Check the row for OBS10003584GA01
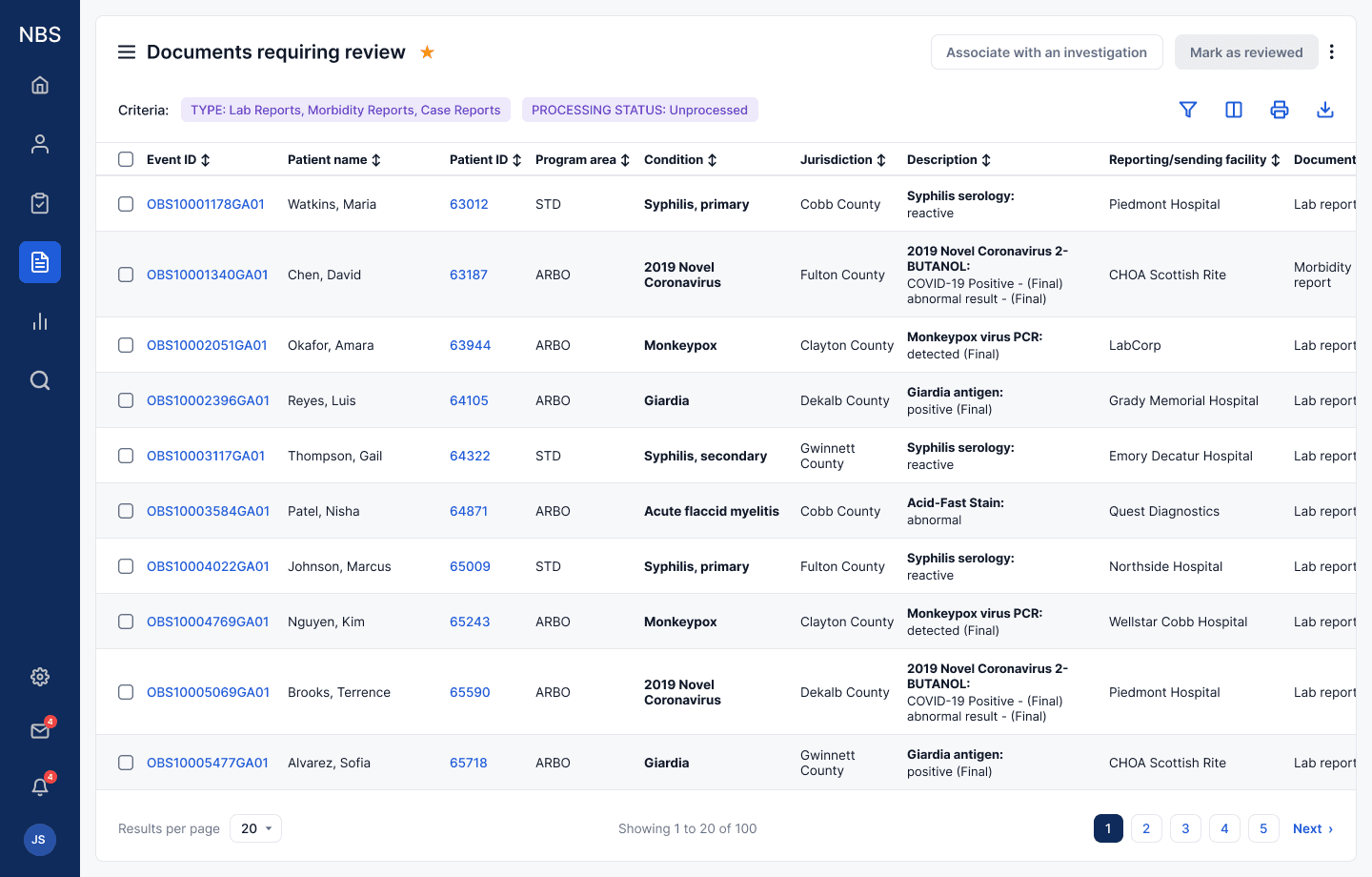 tap(126, 511)
